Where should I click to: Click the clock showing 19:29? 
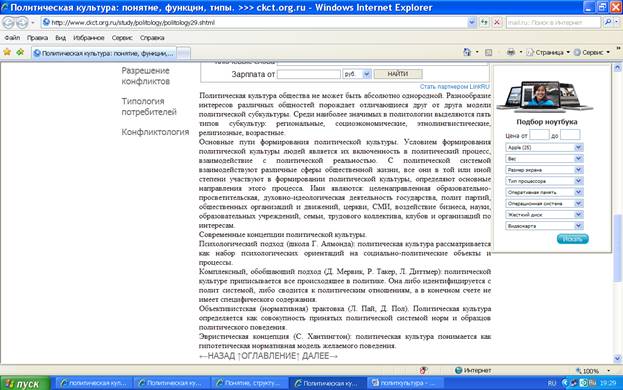pos(608,383)
